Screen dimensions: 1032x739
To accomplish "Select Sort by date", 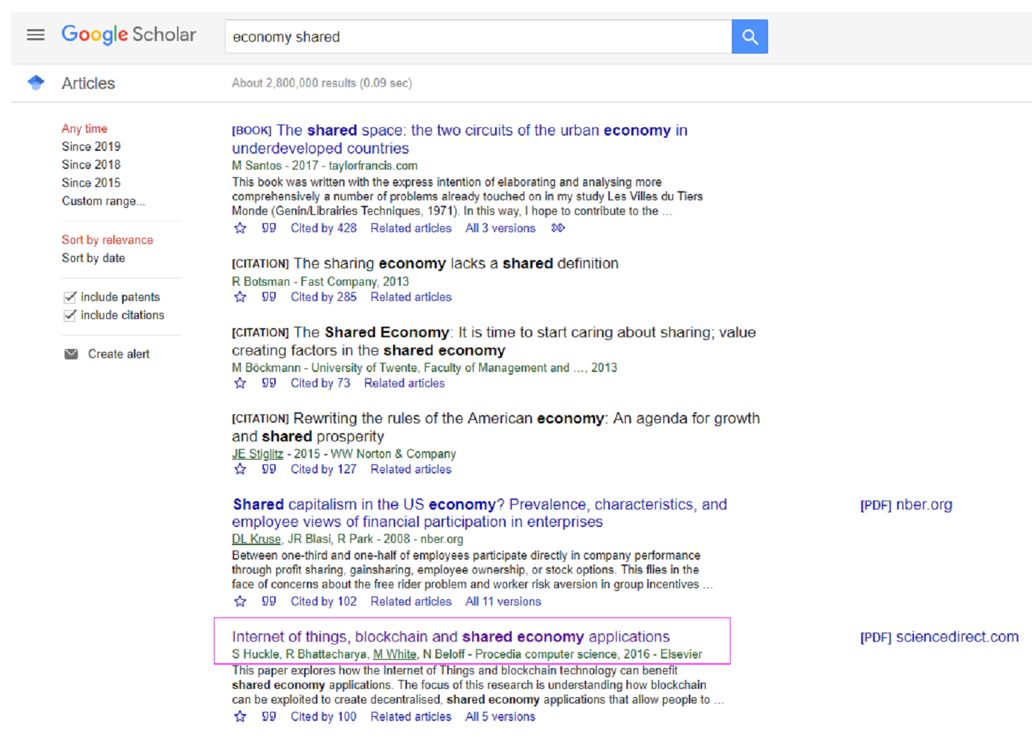I will point(93,259).
